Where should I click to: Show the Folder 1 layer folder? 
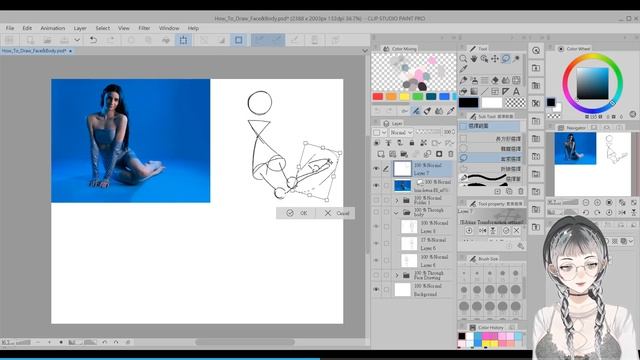pyautogui.click(x=376, y=200)
